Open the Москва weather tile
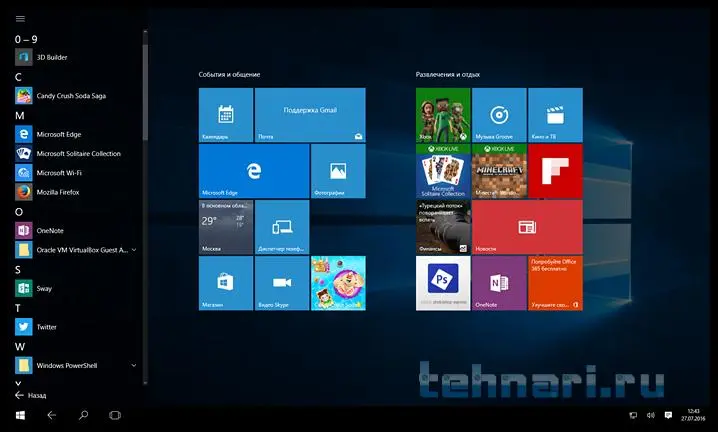The height and width of the screenshot is (432, 718). tap(226, 227)
